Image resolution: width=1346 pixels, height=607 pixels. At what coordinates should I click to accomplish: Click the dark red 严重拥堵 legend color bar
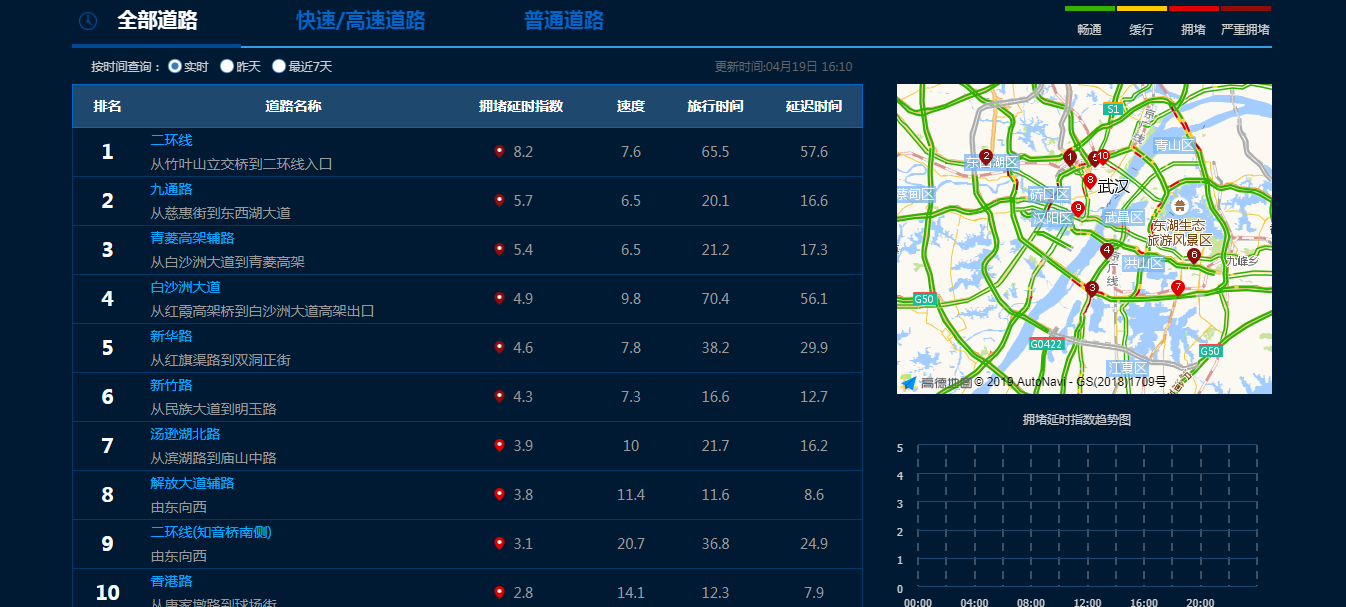click(1245, 9)
